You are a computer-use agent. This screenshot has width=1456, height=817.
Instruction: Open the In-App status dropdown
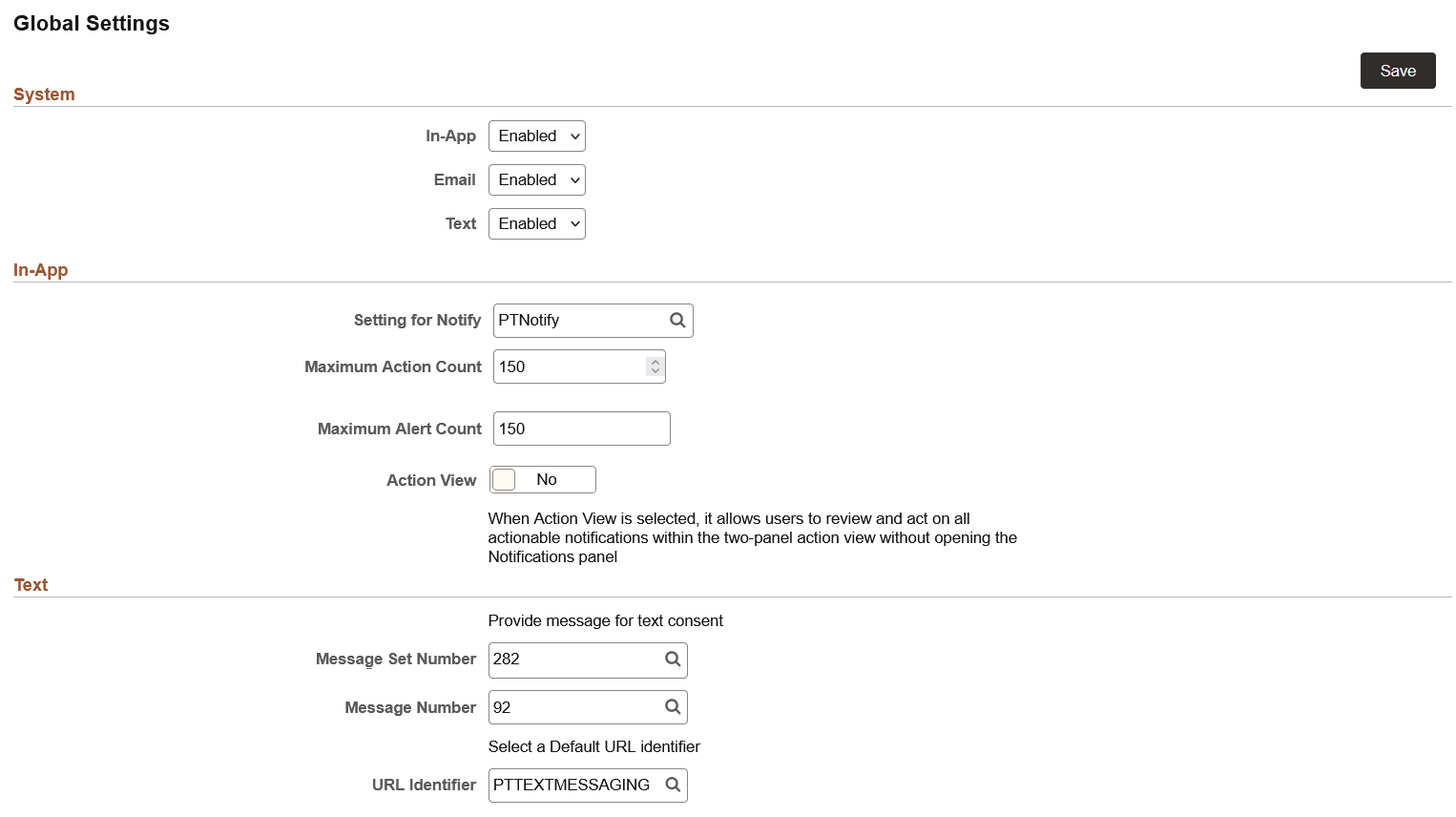point(536,136)
